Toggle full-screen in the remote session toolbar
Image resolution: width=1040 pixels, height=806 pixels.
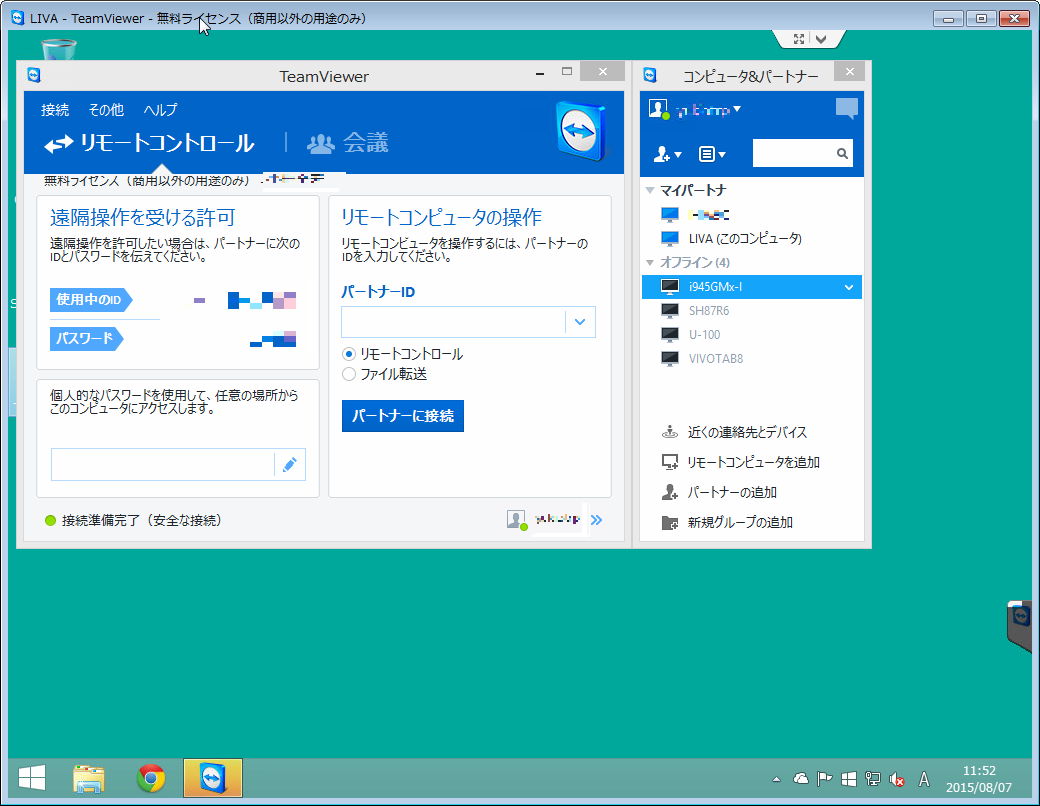pyautogui.click(x=799, y=39)
